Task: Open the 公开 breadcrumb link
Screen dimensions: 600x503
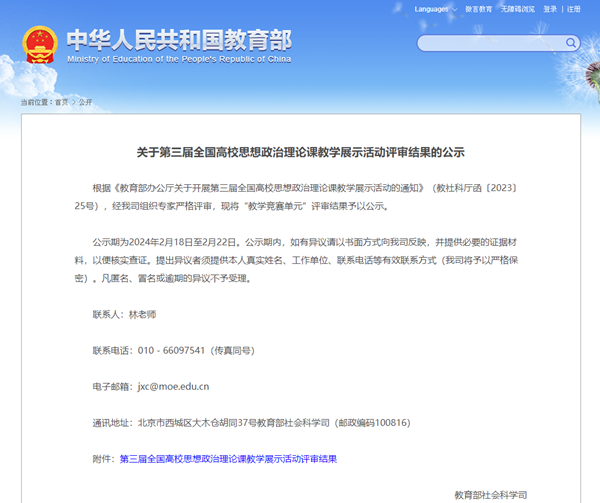Action: (x=85, y=102)
